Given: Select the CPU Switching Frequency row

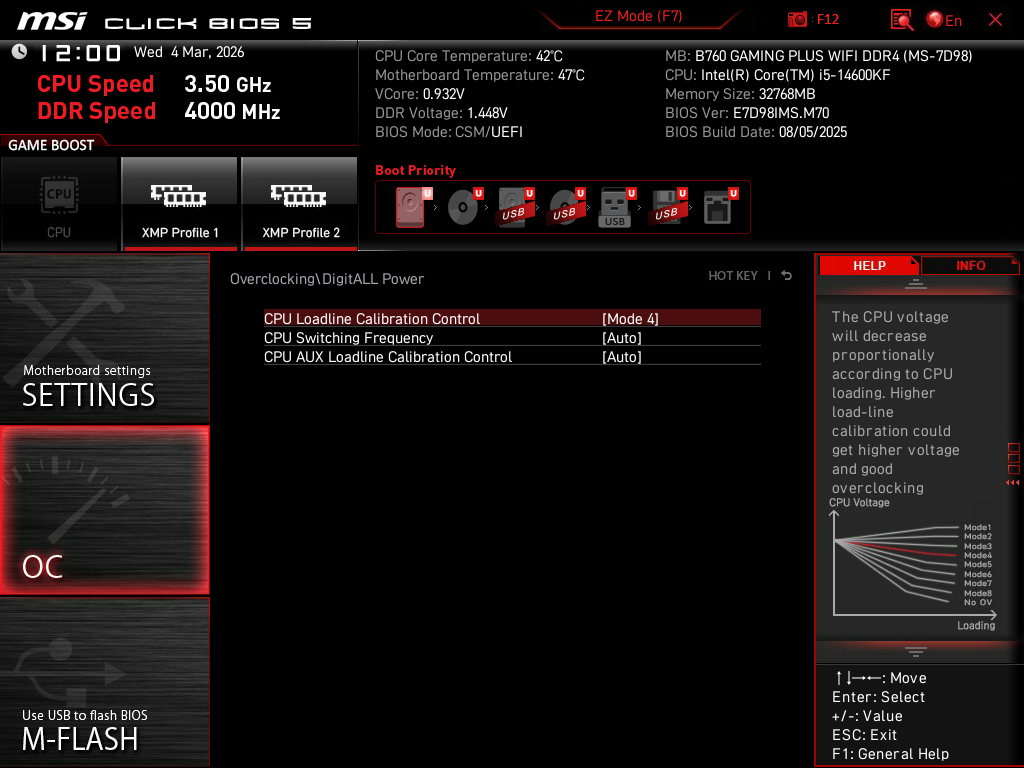Looking at the screenshot, I should pos(512,338).
